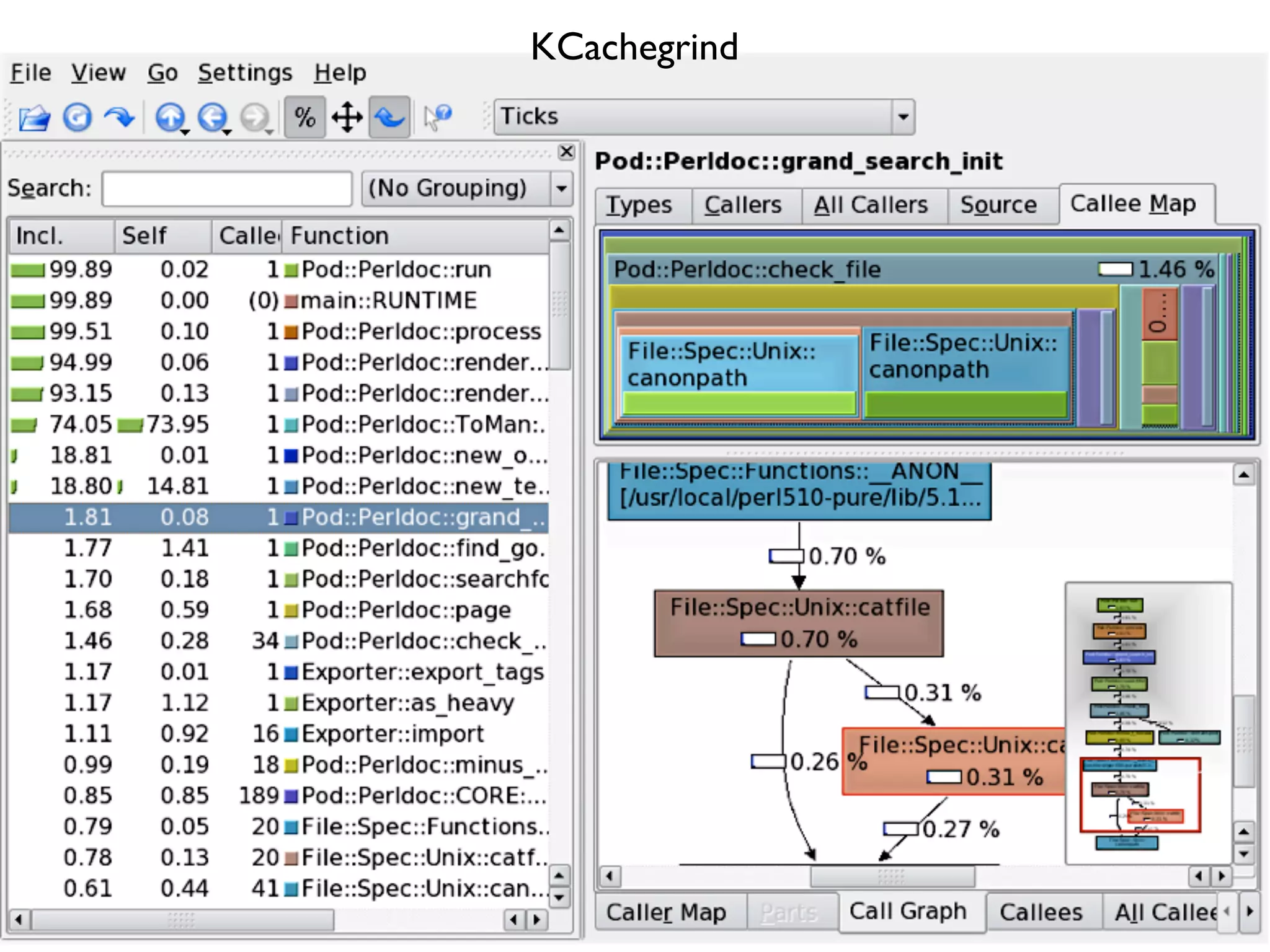Open the Back button history dropdown arrow
The width and height of the screenshot is (1270, 952).
(x=227, y=132)
